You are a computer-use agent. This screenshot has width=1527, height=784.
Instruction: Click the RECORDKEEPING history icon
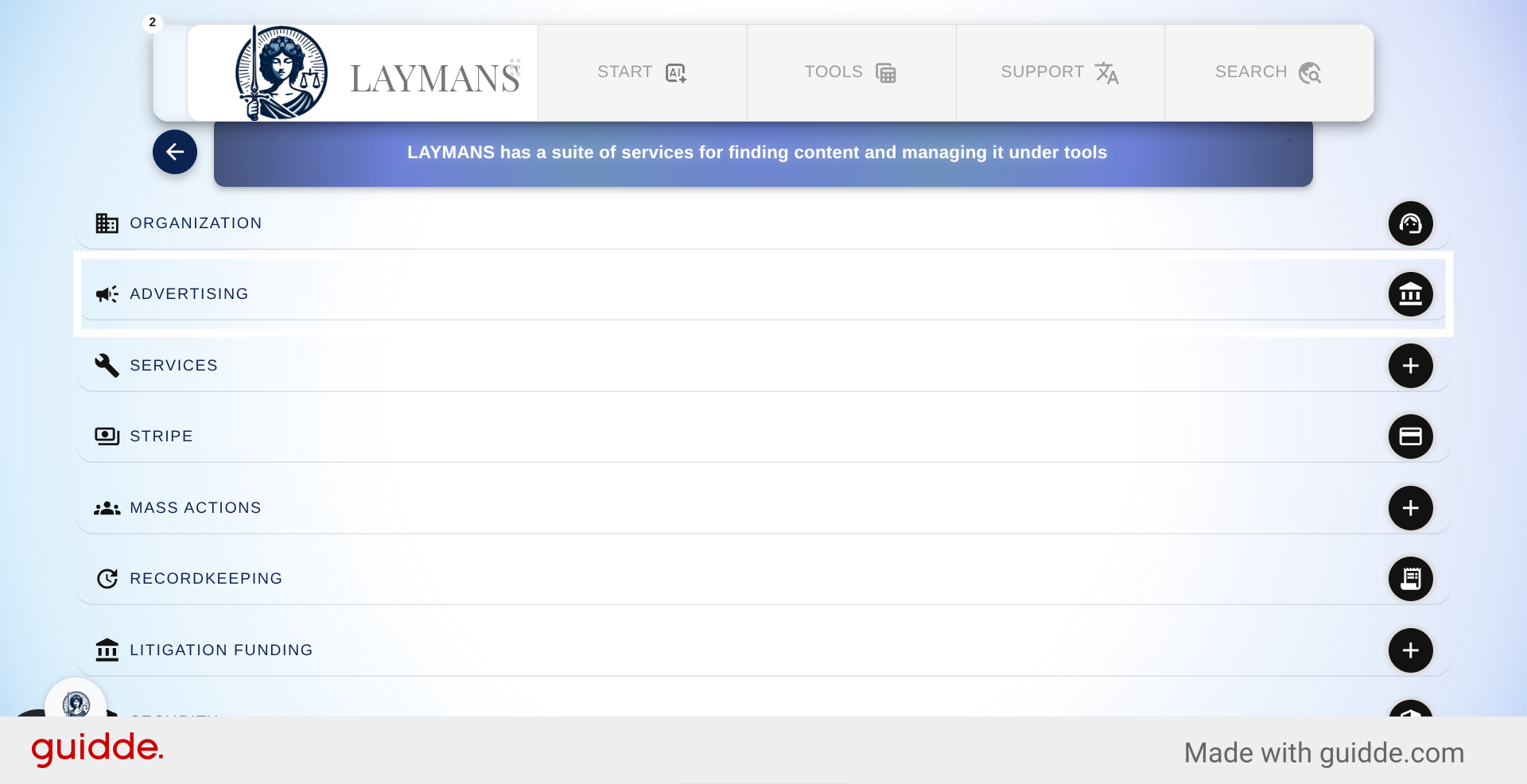point(107,579)
